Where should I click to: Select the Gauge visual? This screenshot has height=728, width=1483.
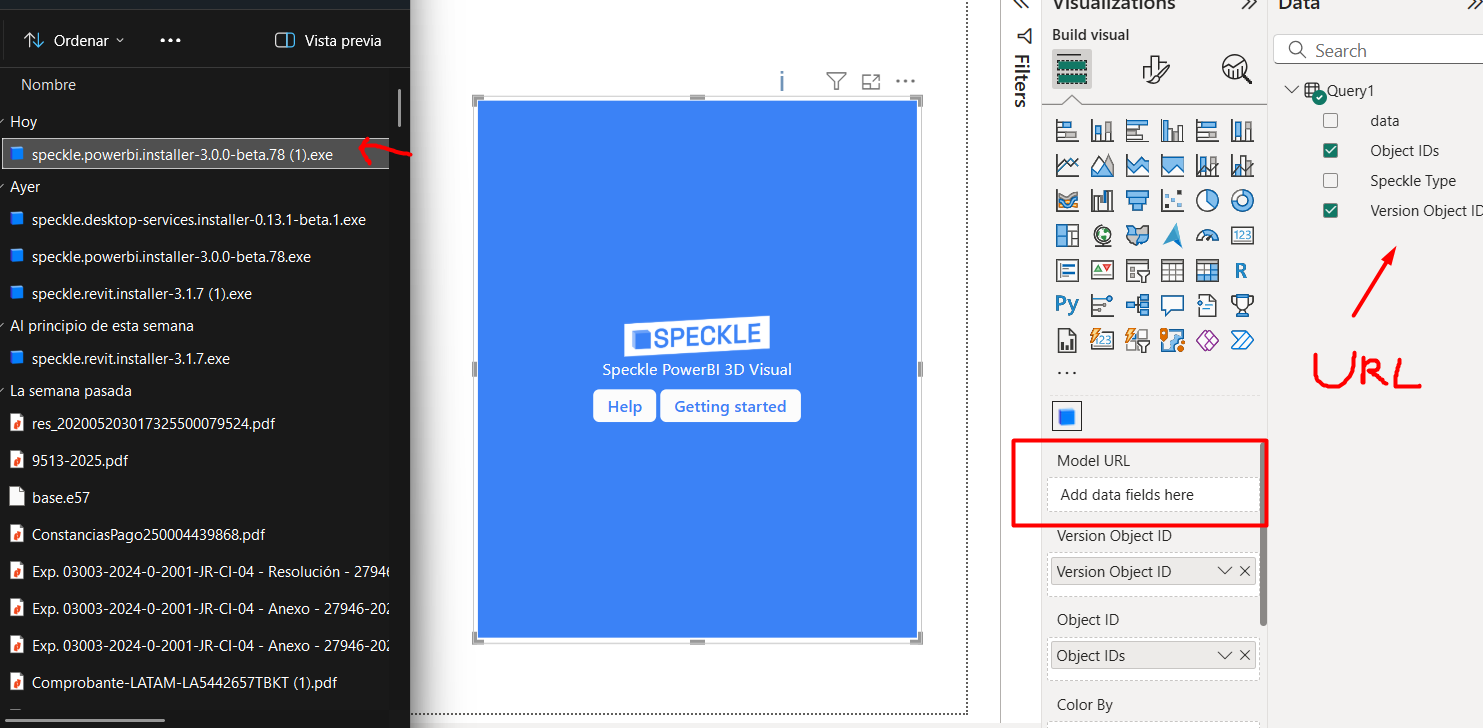pyautogui.click(x=1207, y=235)
